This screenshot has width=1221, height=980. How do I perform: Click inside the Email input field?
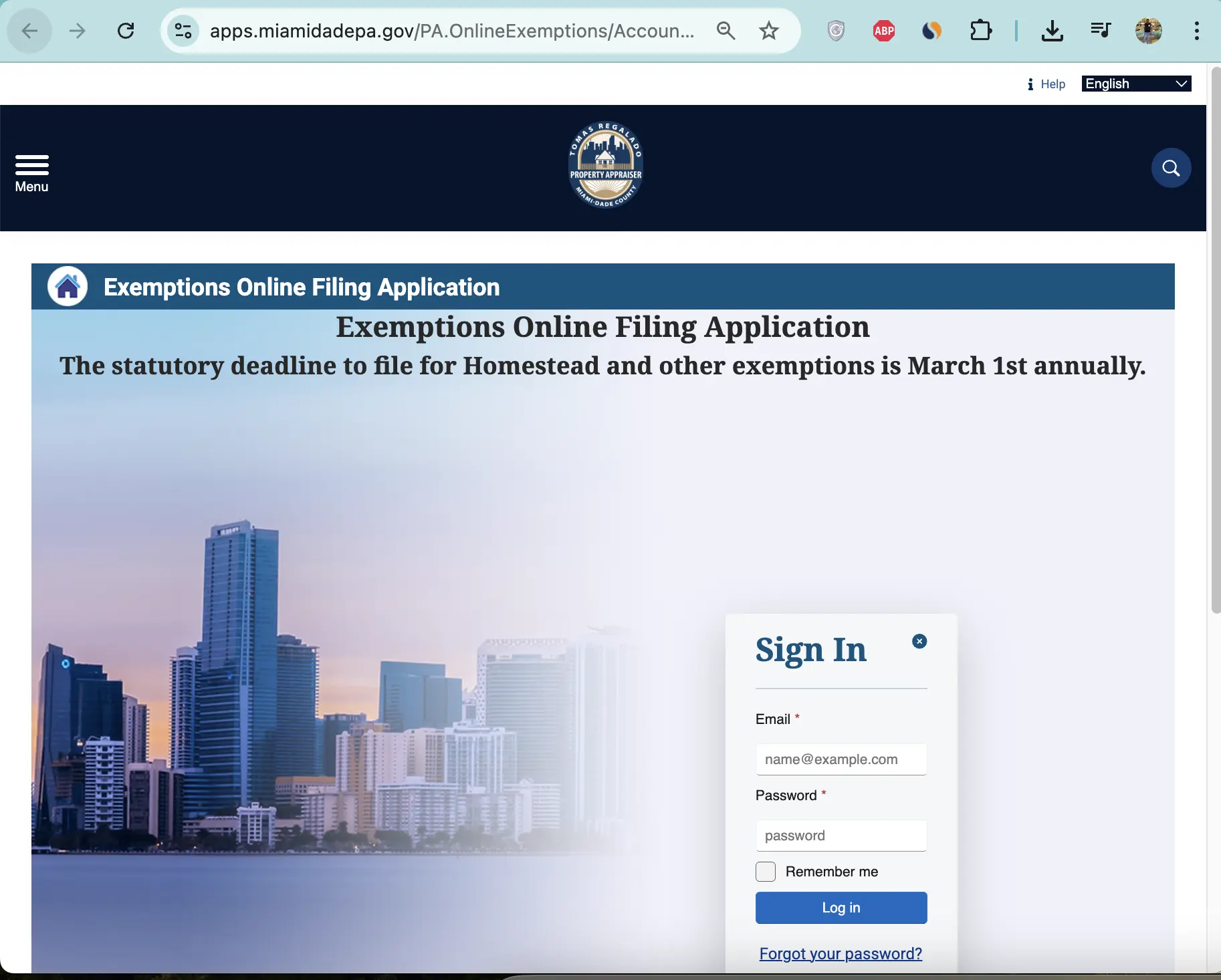click(841, 759)
